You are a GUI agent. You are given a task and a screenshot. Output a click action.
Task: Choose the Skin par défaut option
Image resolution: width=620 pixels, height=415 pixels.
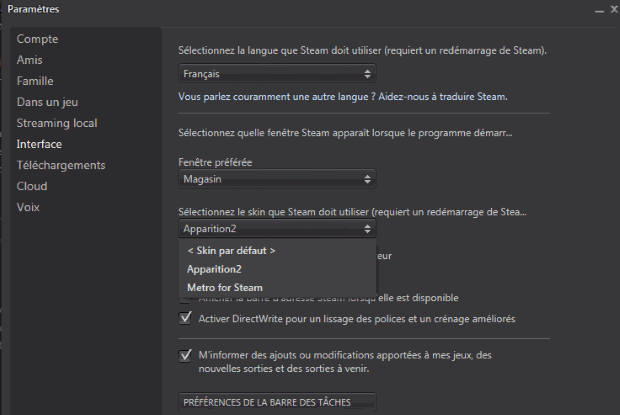[x=231, y=250]
